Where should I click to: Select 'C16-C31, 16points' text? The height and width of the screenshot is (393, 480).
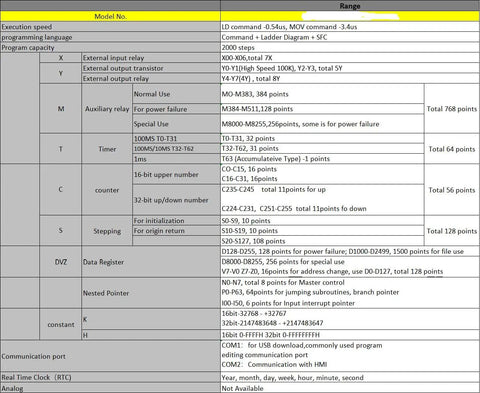pyautogui.click(x=249, y=179)
